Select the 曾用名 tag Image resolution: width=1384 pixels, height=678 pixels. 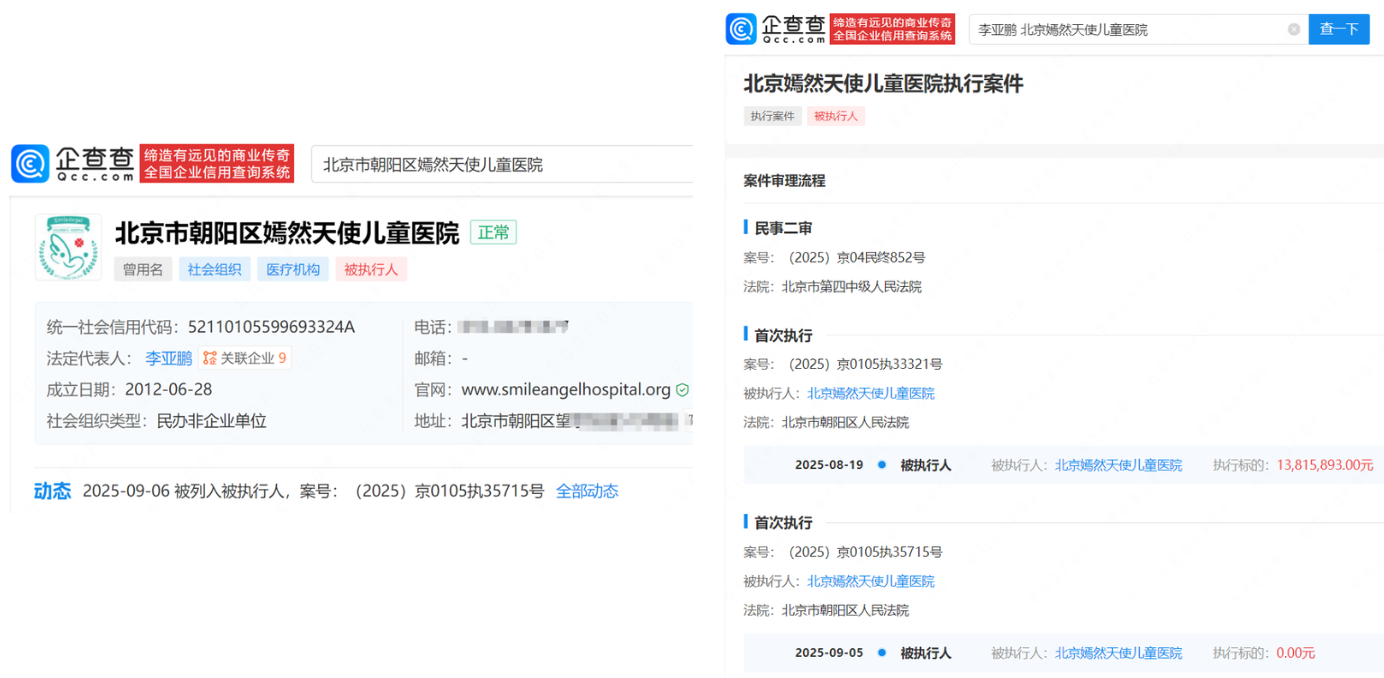(x=143, y=269)
